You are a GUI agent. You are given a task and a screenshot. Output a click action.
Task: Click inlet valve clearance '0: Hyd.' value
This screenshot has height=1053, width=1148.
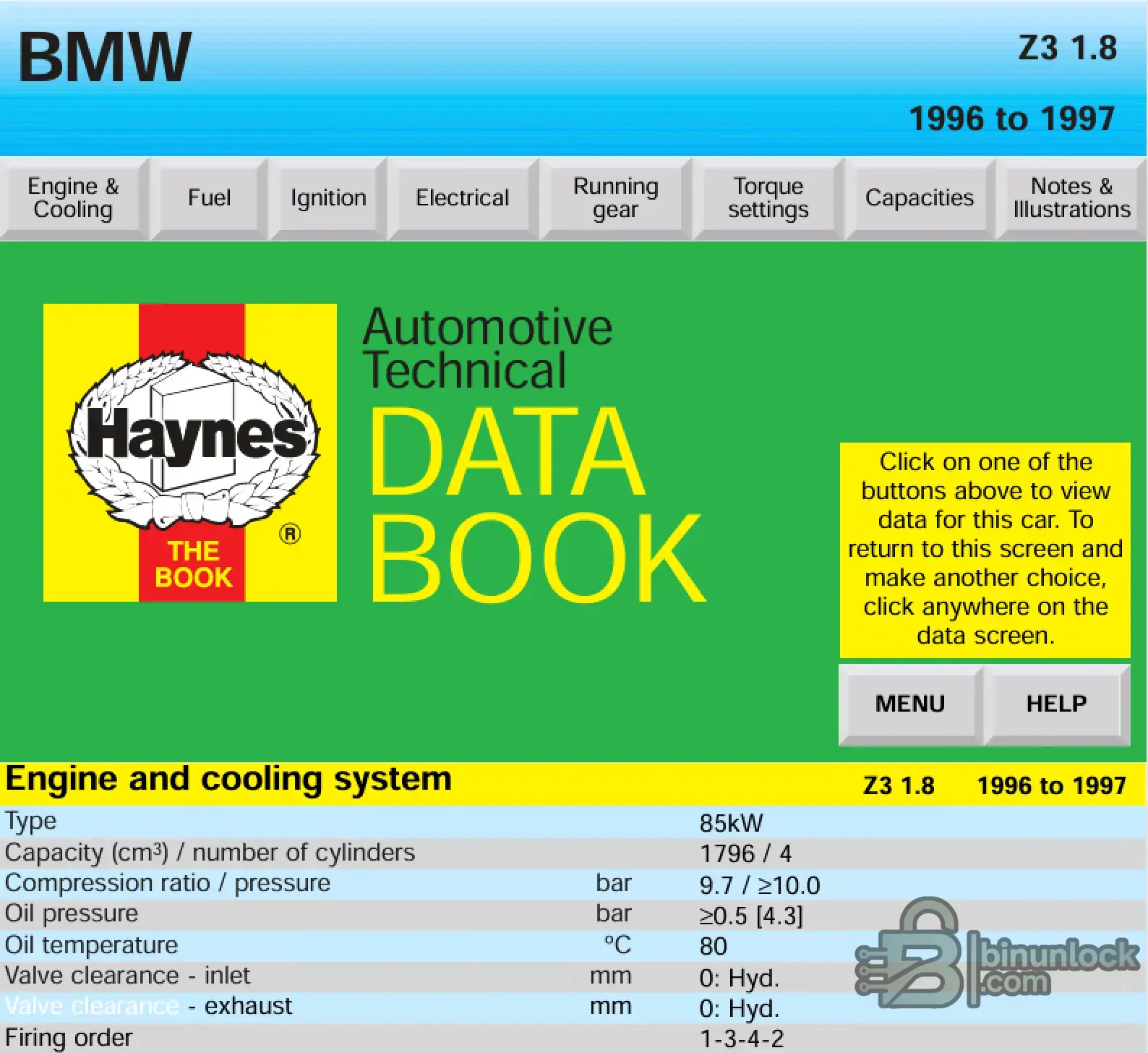[x=740, y=978]
